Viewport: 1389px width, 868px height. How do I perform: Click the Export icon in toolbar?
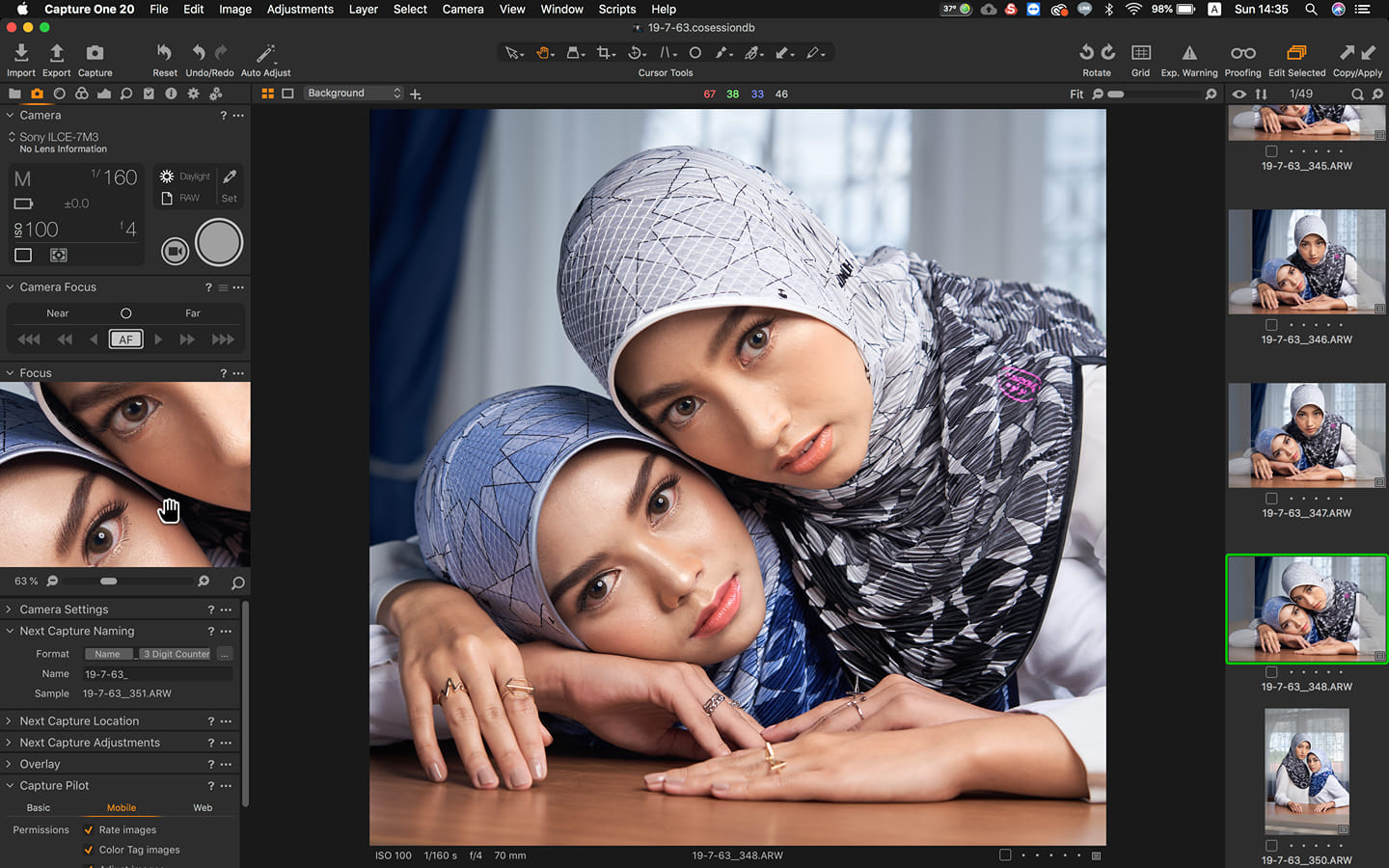[x=56, y=53]
